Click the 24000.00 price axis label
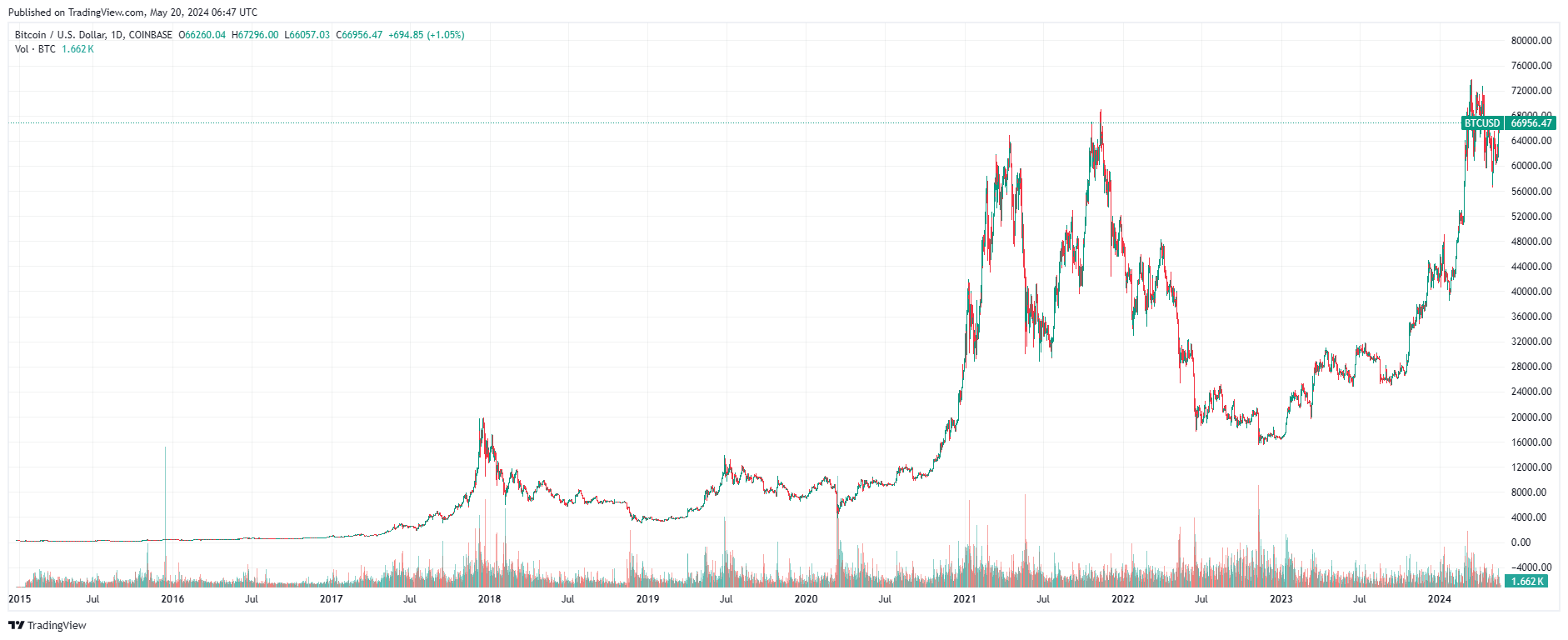 [x=1531, y=392]
